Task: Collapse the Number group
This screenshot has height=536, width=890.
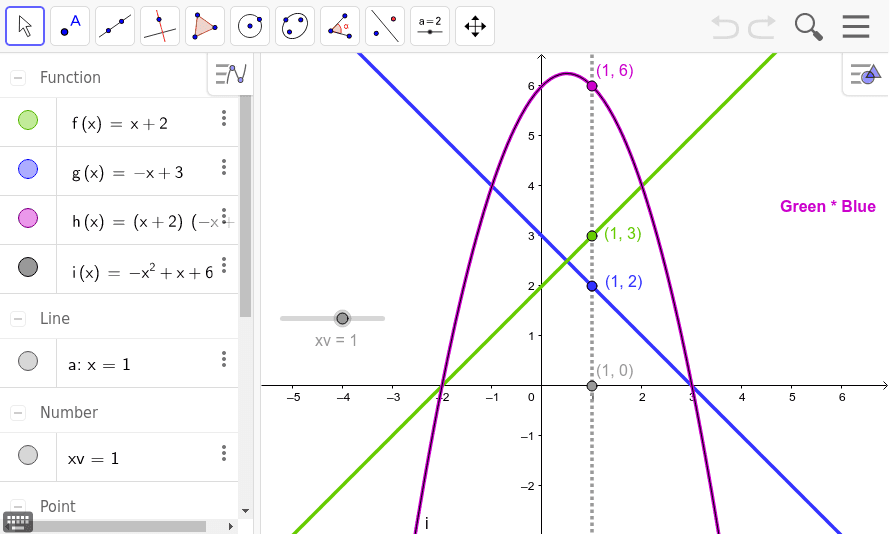Action: click(18, 413)
